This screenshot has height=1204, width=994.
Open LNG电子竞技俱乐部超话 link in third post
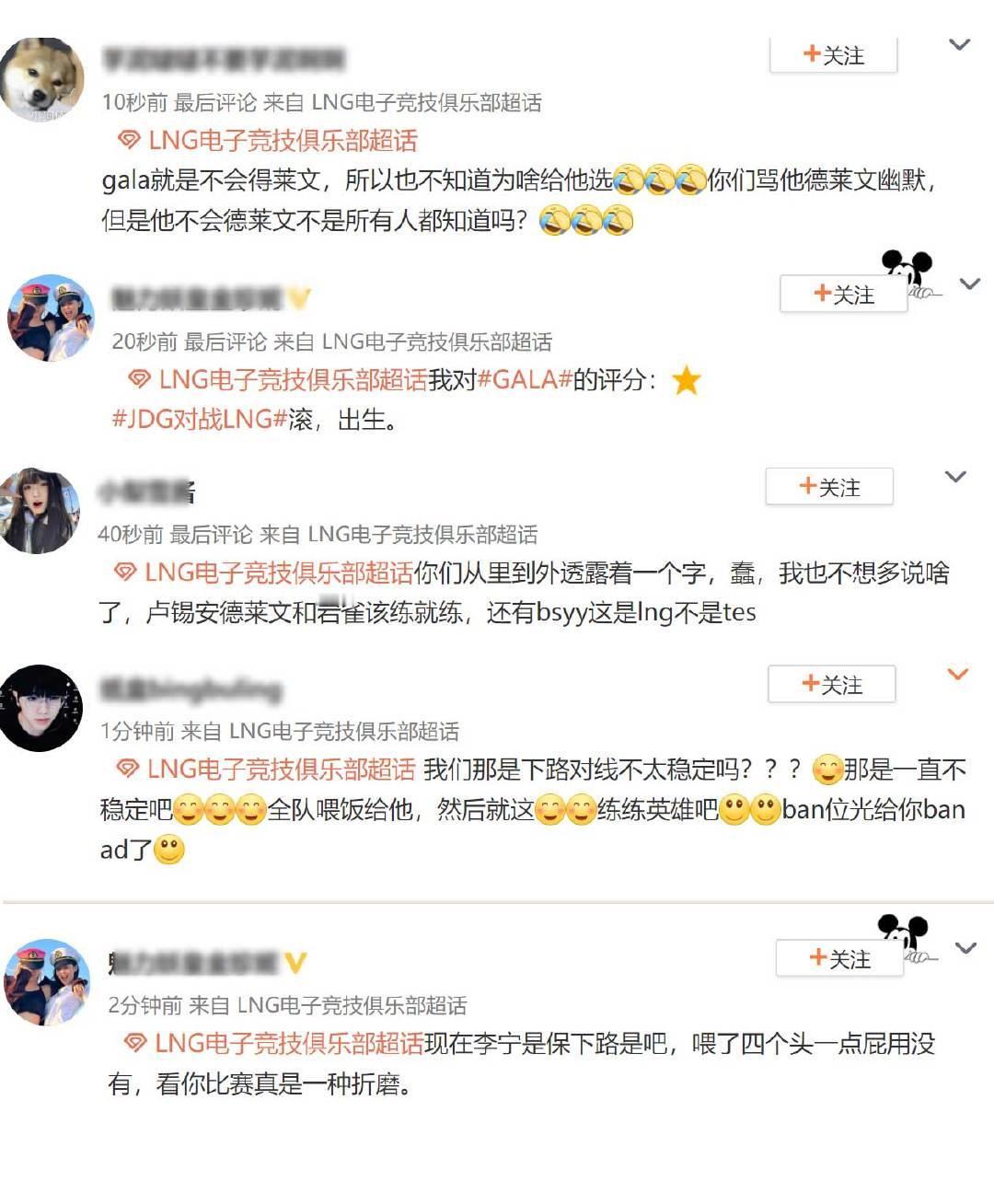tap(279, 573)
